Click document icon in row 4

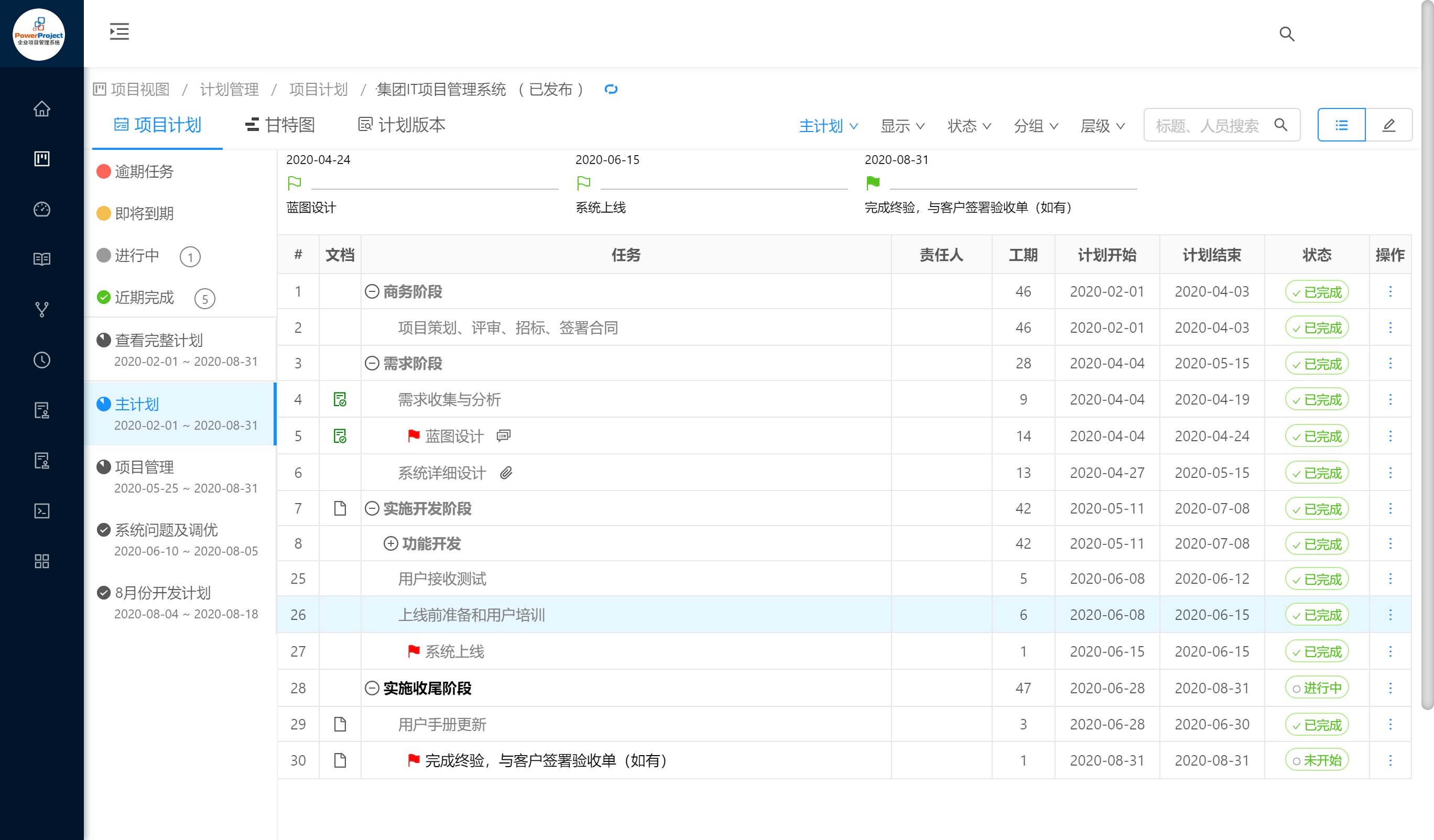(x=340, y=399)
